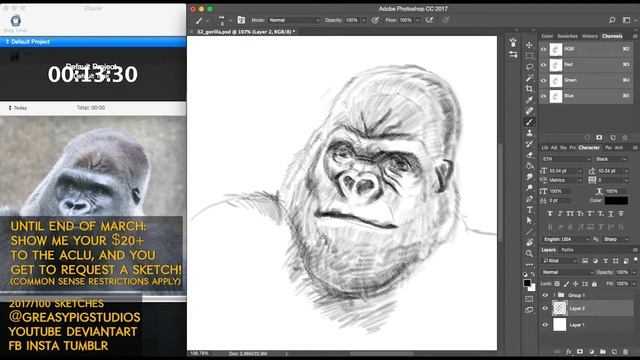Select the Paint Bucket tool
This screenshot has height=360, width=640.
tap(529, 166)
